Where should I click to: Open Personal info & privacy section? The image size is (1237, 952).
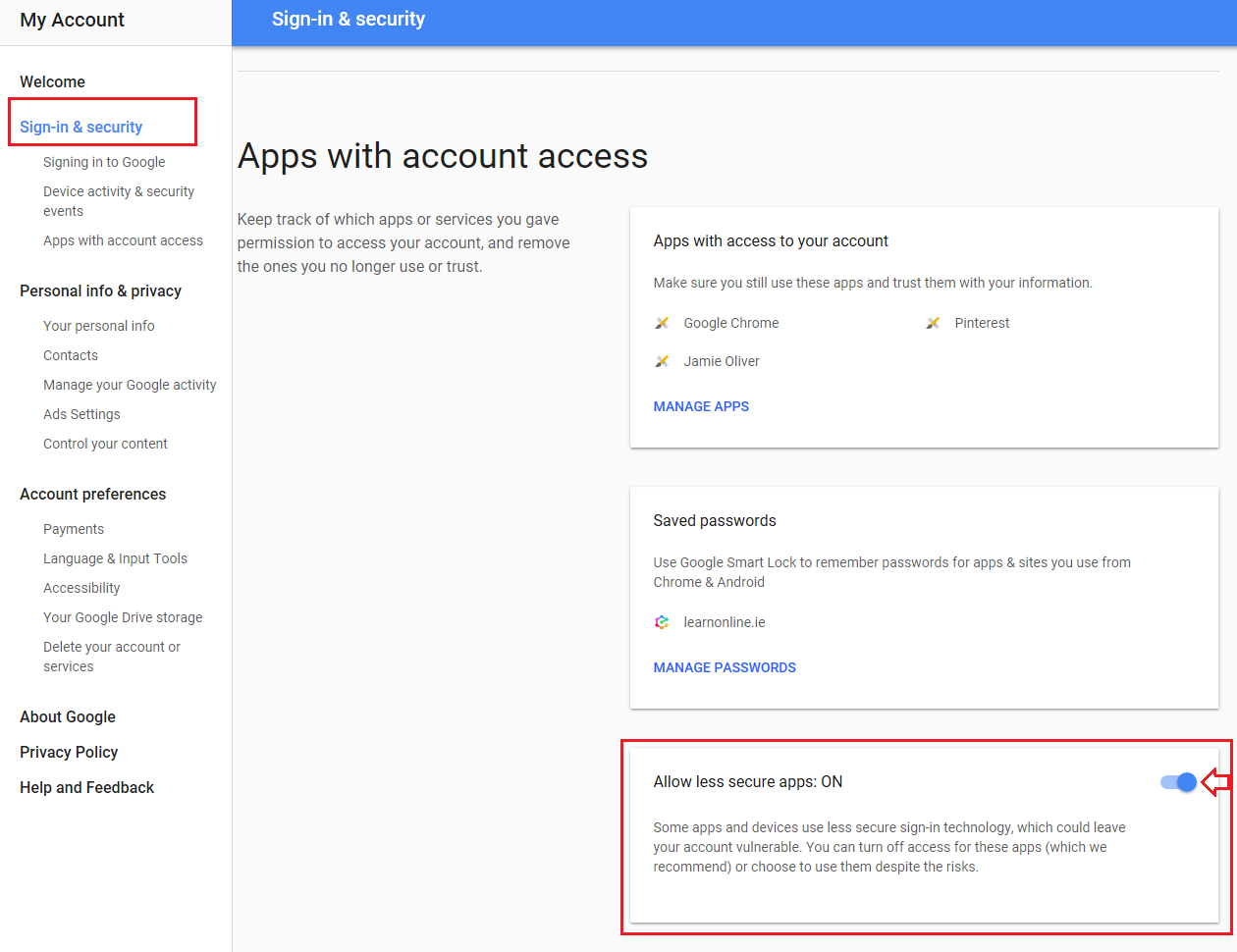pyautogui.click(x=100, y=291)
